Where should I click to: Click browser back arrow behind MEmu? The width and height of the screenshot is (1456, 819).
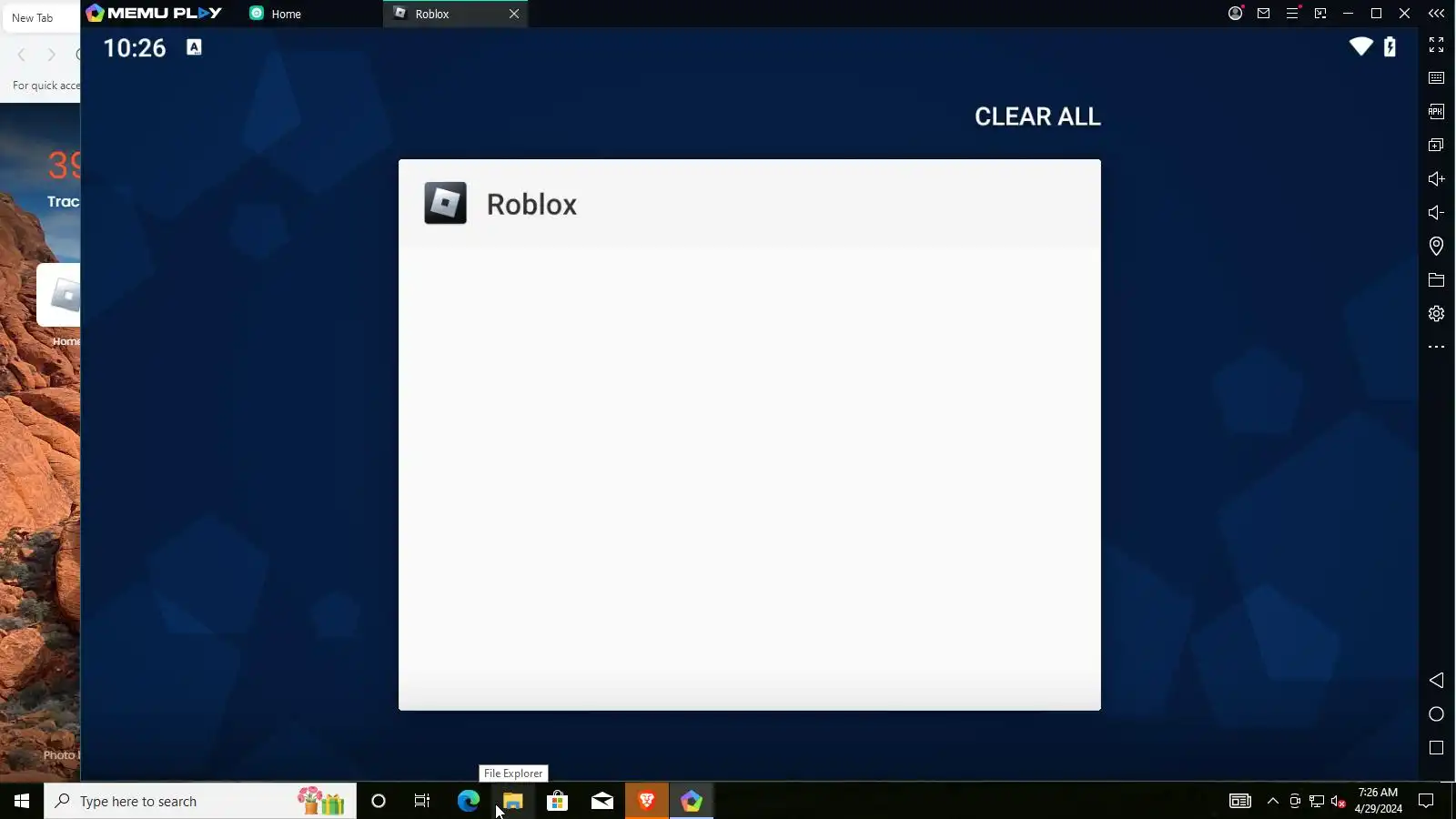[x=22, y=55]
